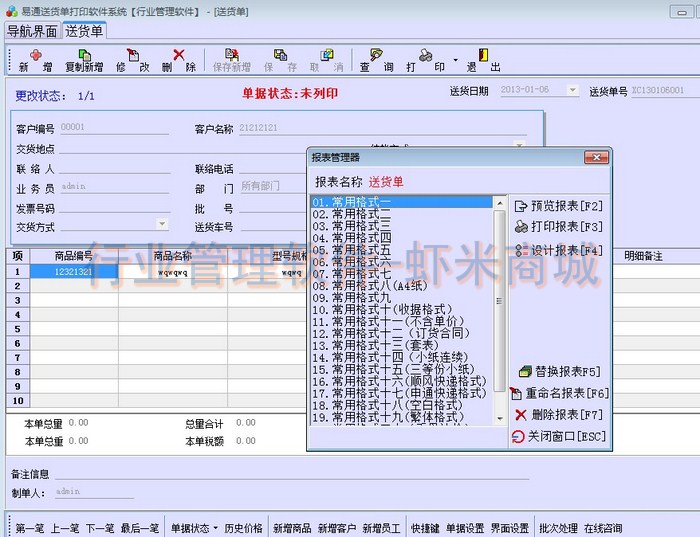Select report format 17 (申通快递格式)
This screenshot has width=700, height=537.
tap(399, 394)
